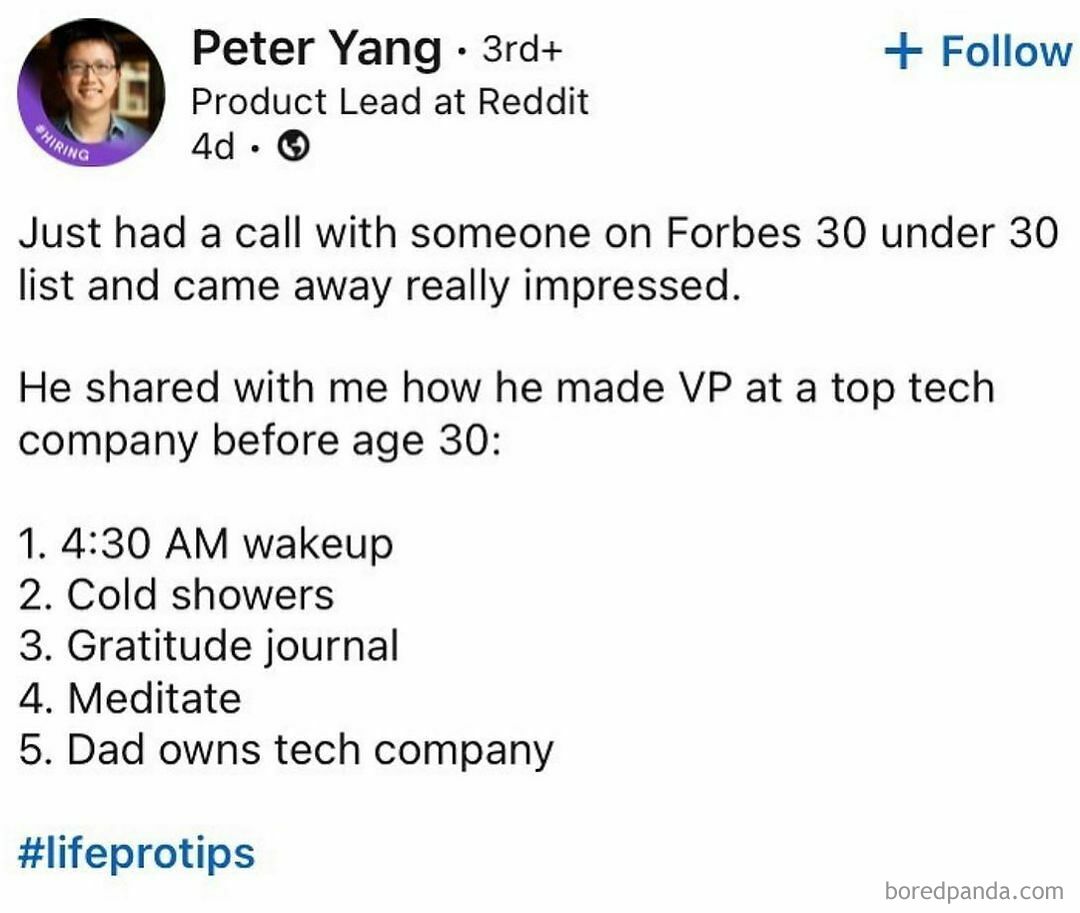
Task: Select list item Gratitude journal
Action: (209, 646)
